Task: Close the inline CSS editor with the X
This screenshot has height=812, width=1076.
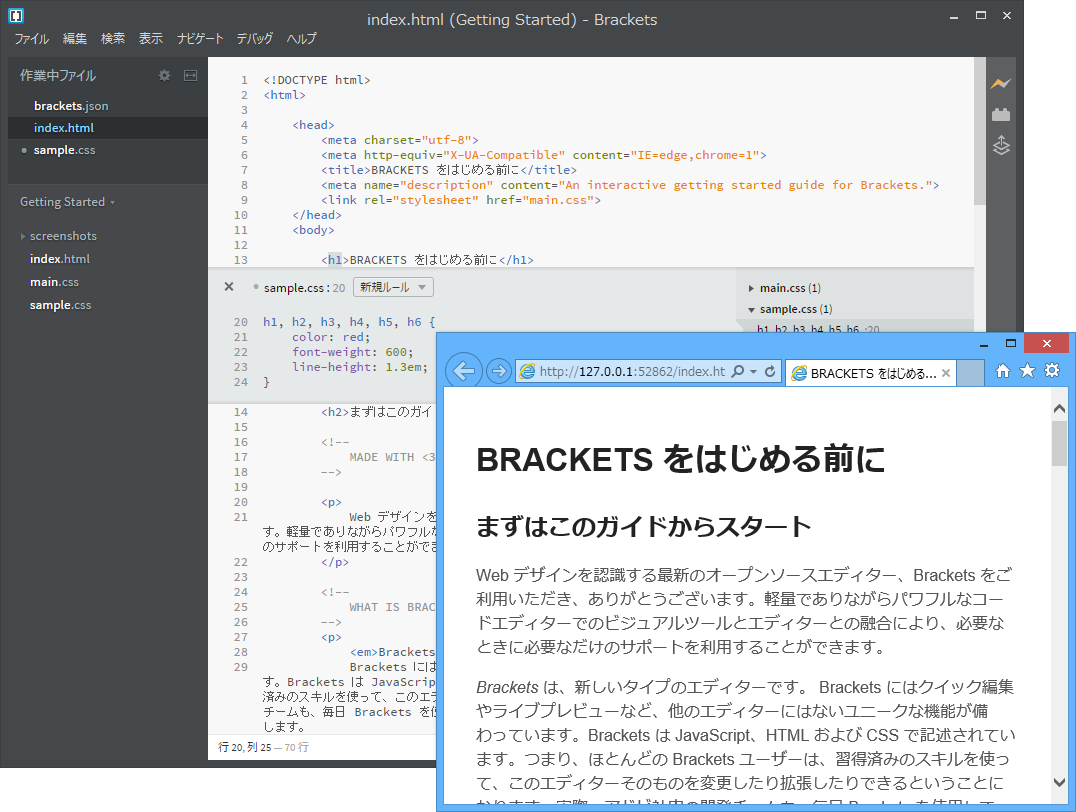Action: pos(229,286)
